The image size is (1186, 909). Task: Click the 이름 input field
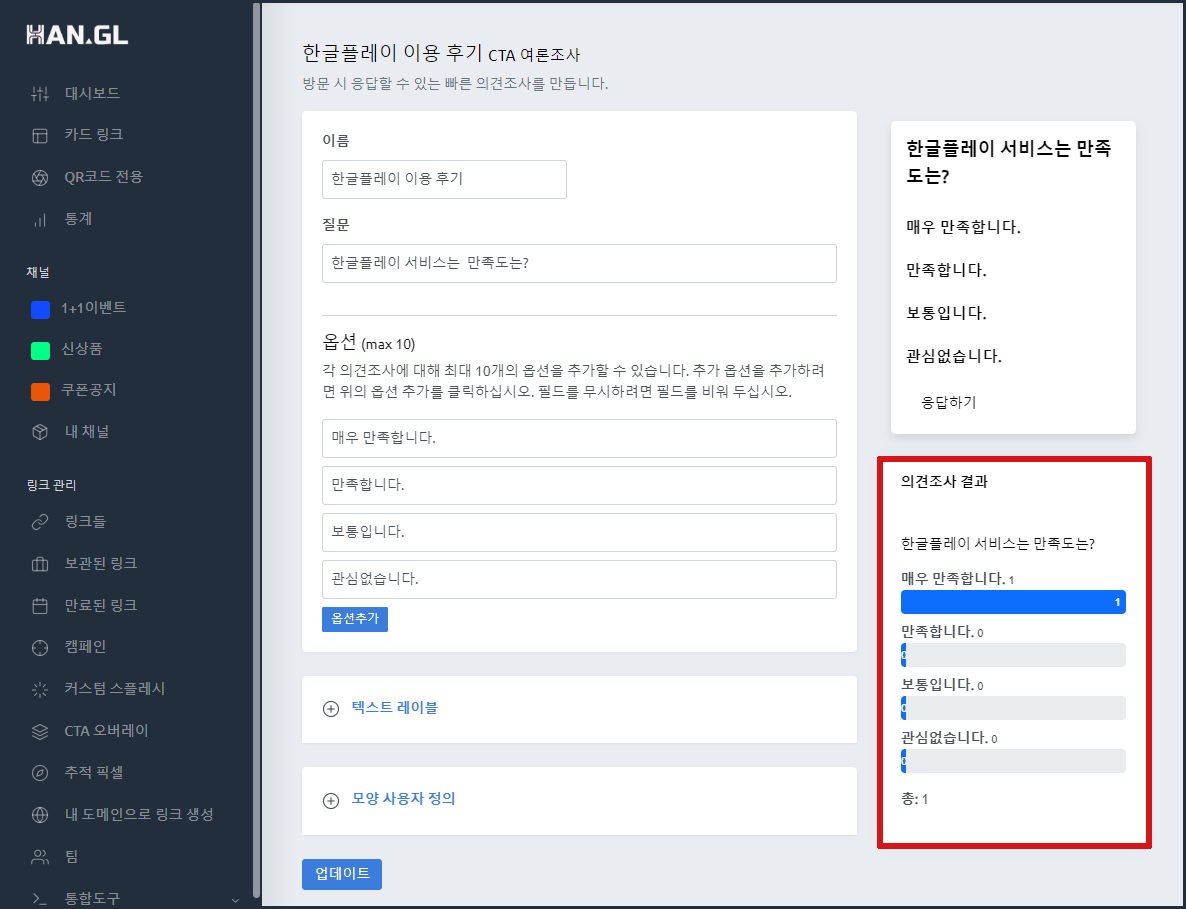coord(444,179)
